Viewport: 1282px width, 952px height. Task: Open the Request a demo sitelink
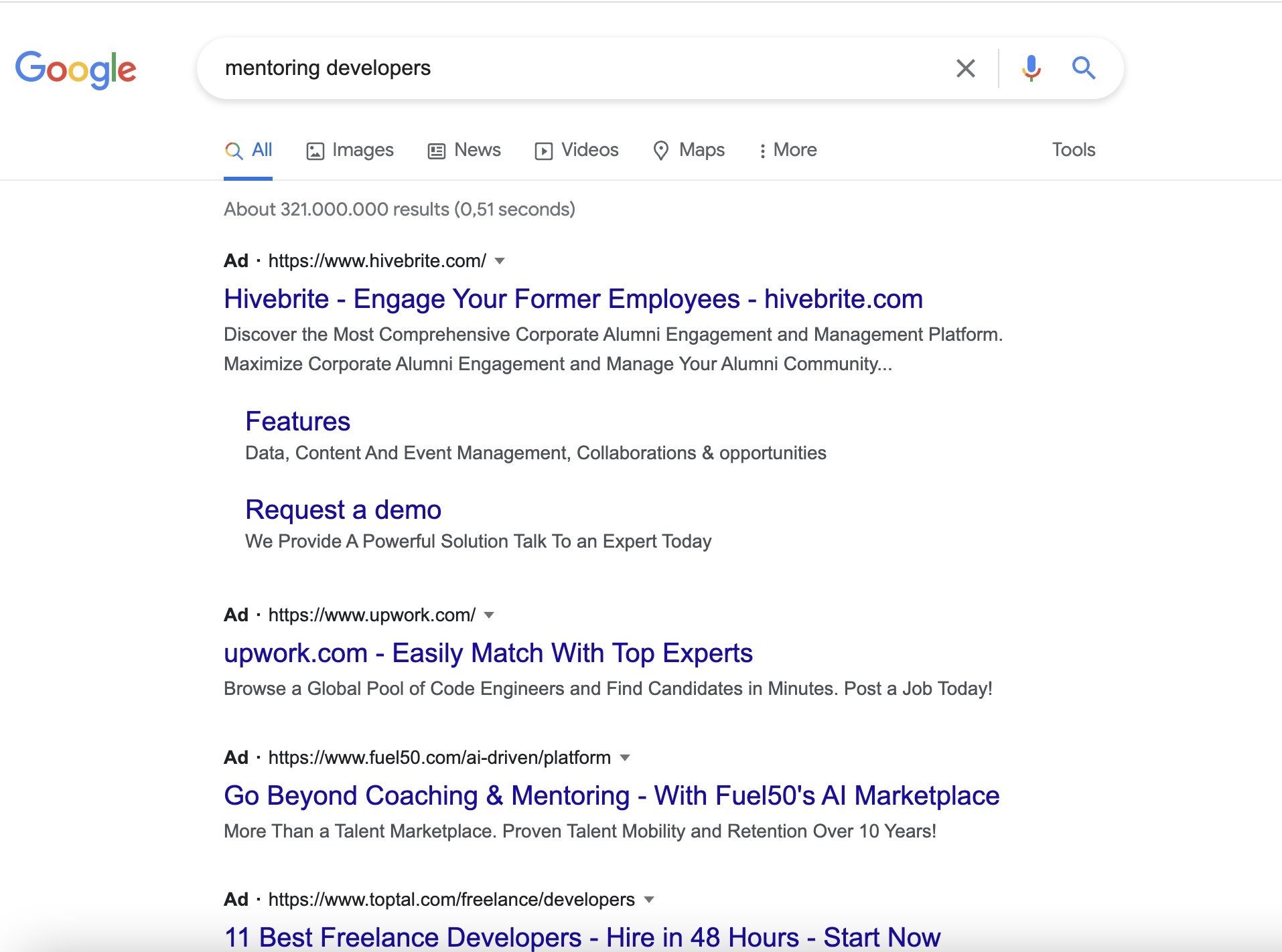[x=344, y=510]
